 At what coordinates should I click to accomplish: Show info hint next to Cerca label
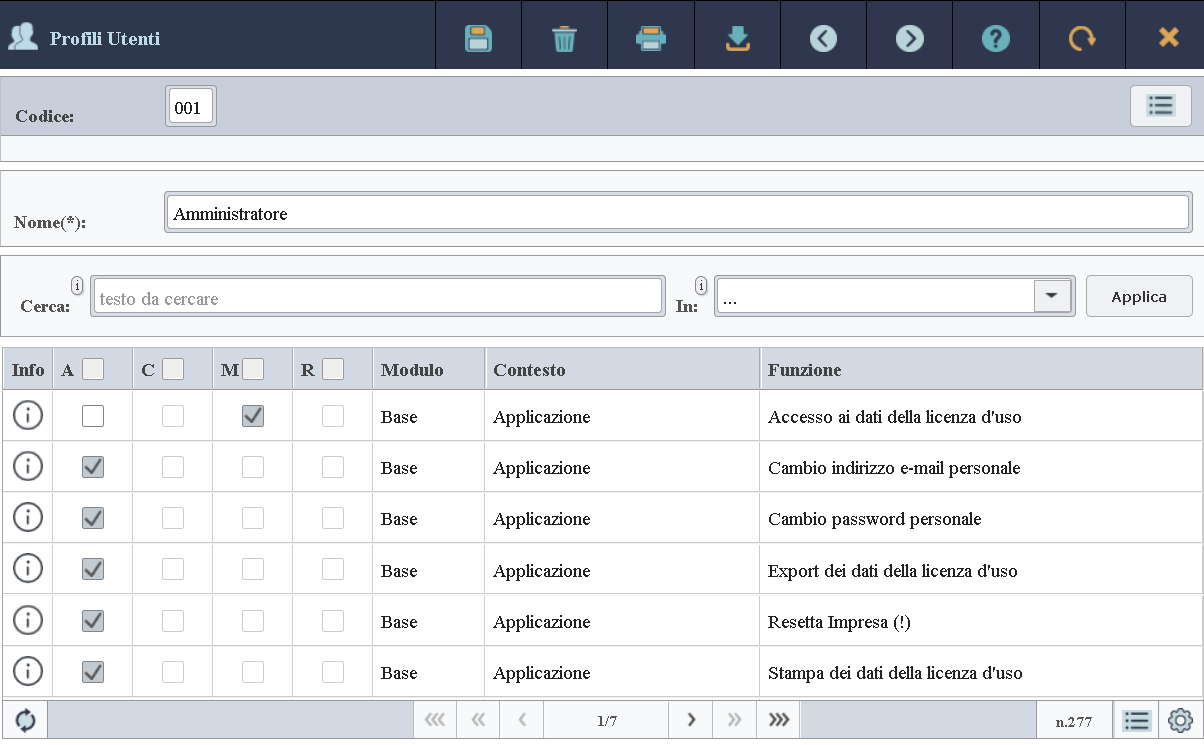click(78, 286)
